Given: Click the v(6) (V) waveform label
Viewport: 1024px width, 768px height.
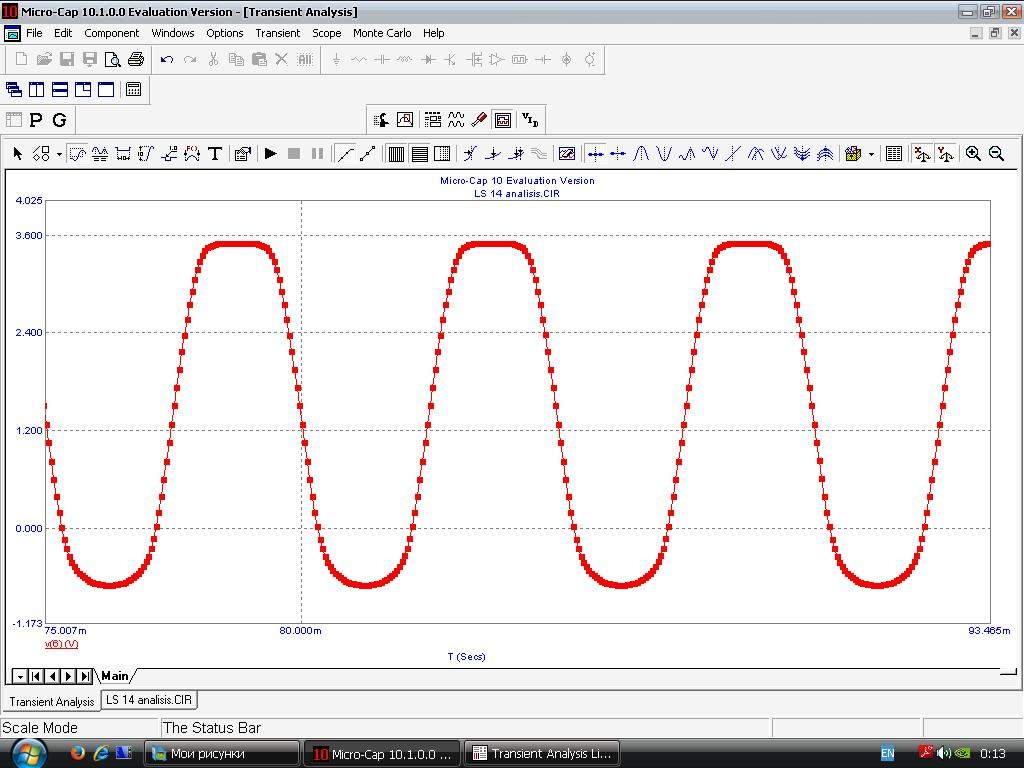Looking at the screenshot, I should [61, 644].
